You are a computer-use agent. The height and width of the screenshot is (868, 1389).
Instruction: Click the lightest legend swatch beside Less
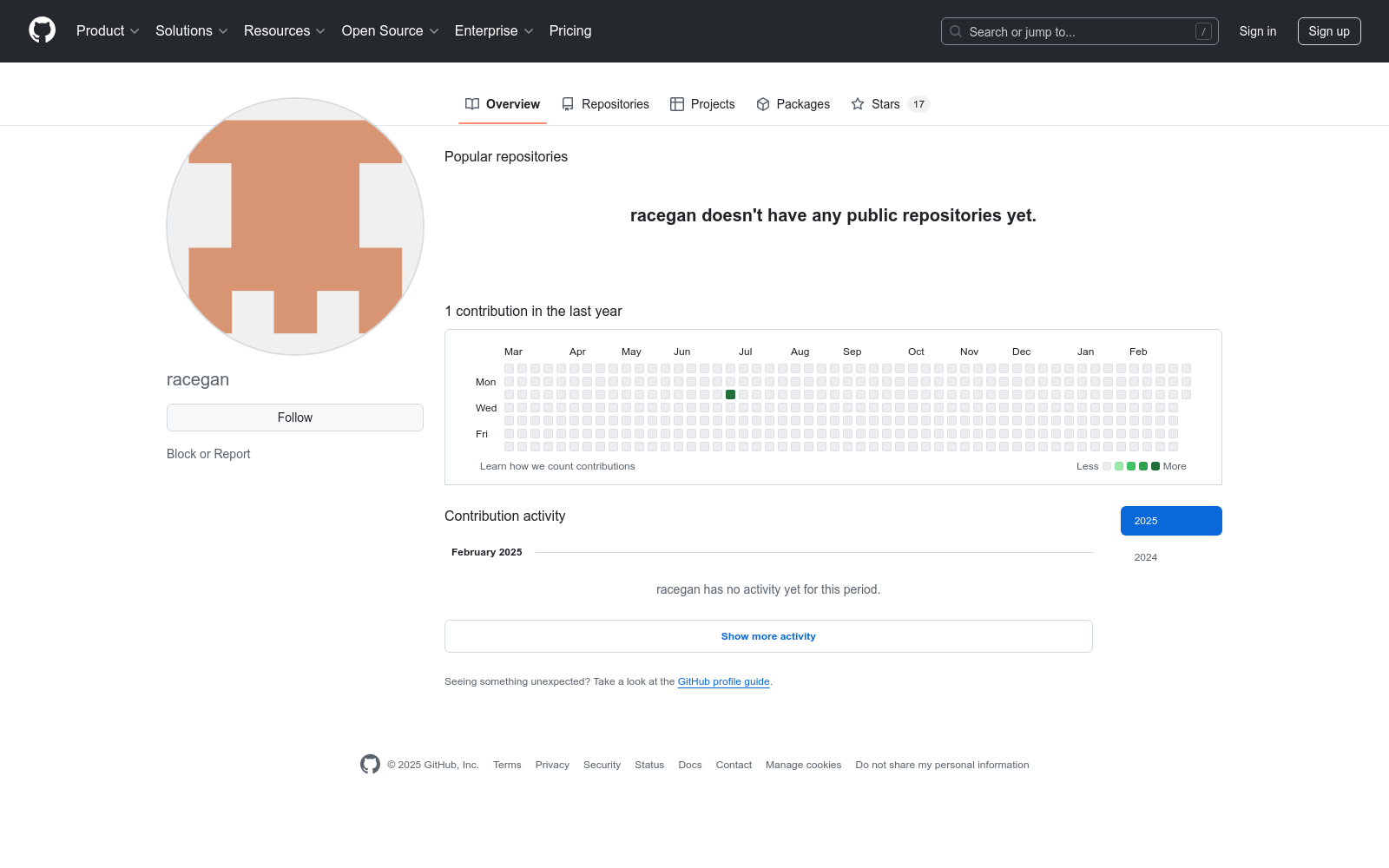[1107, 466]
